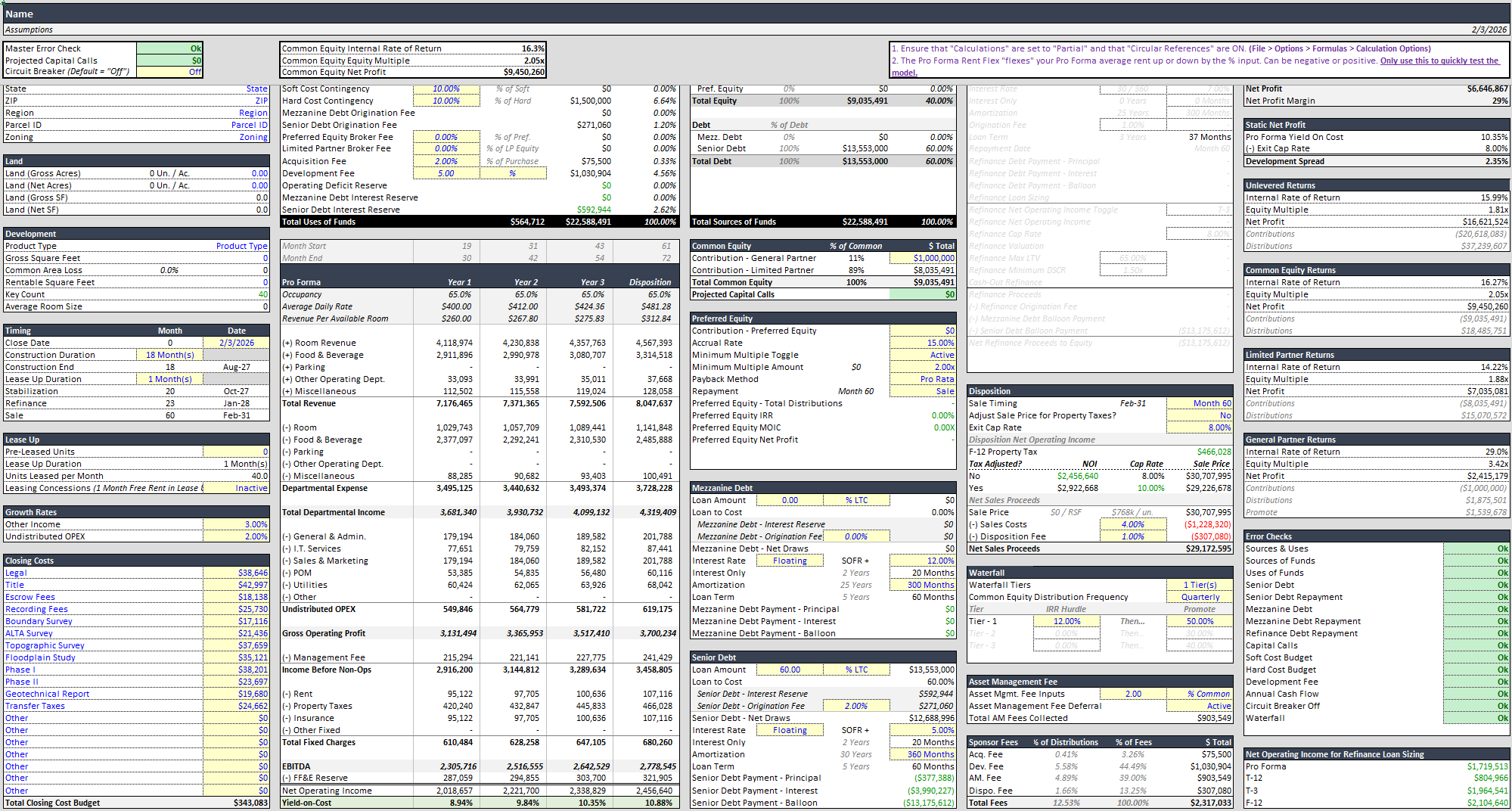
Task: Change the Sale Timing 'Month 60' cell
Action: (x=1200, y=403)
